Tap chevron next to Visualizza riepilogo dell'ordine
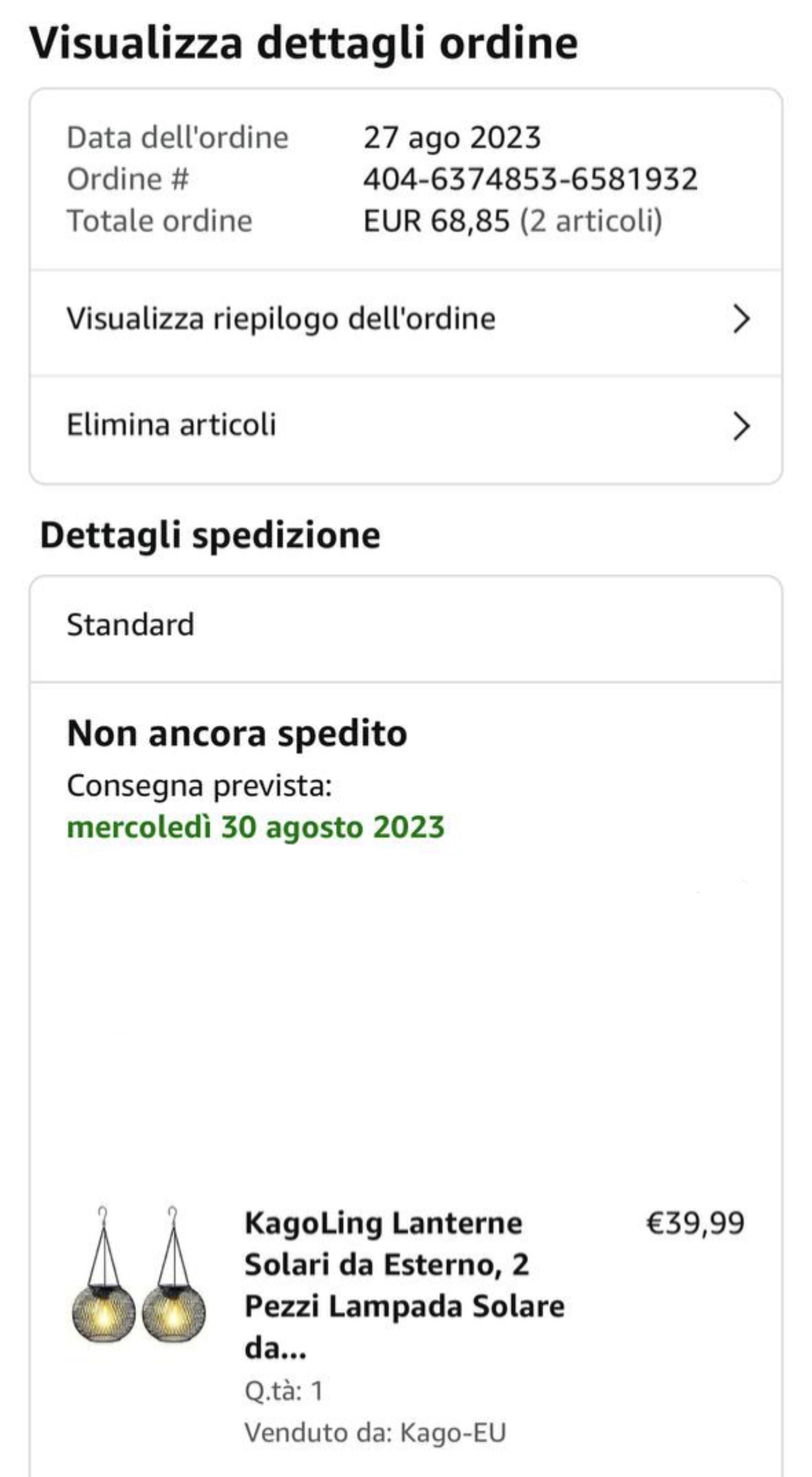Viewport: 812px width, 1477px height. click(x=742, y=319)
